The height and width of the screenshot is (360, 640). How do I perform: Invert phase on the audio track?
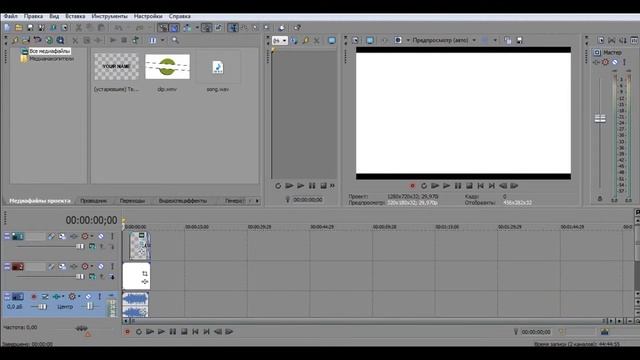click(44, 297)
